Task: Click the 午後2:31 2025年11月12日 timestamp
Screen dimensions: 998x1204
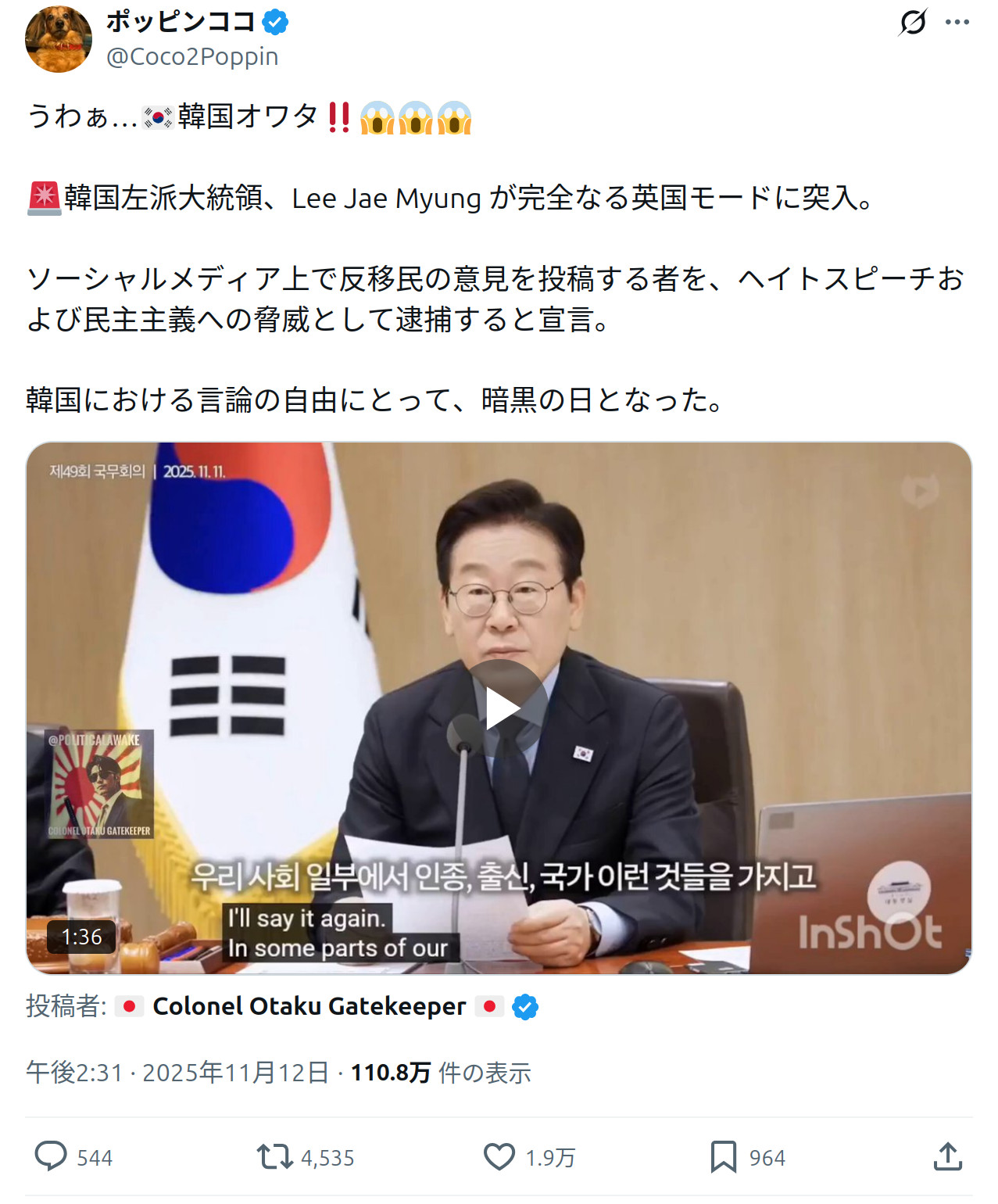Action: point(177,1073)
